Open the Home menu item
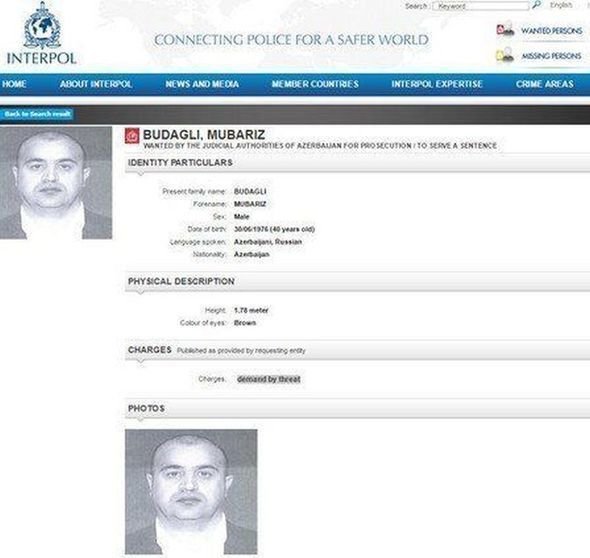The image size is (590, 558). click(x=14, y=84)
